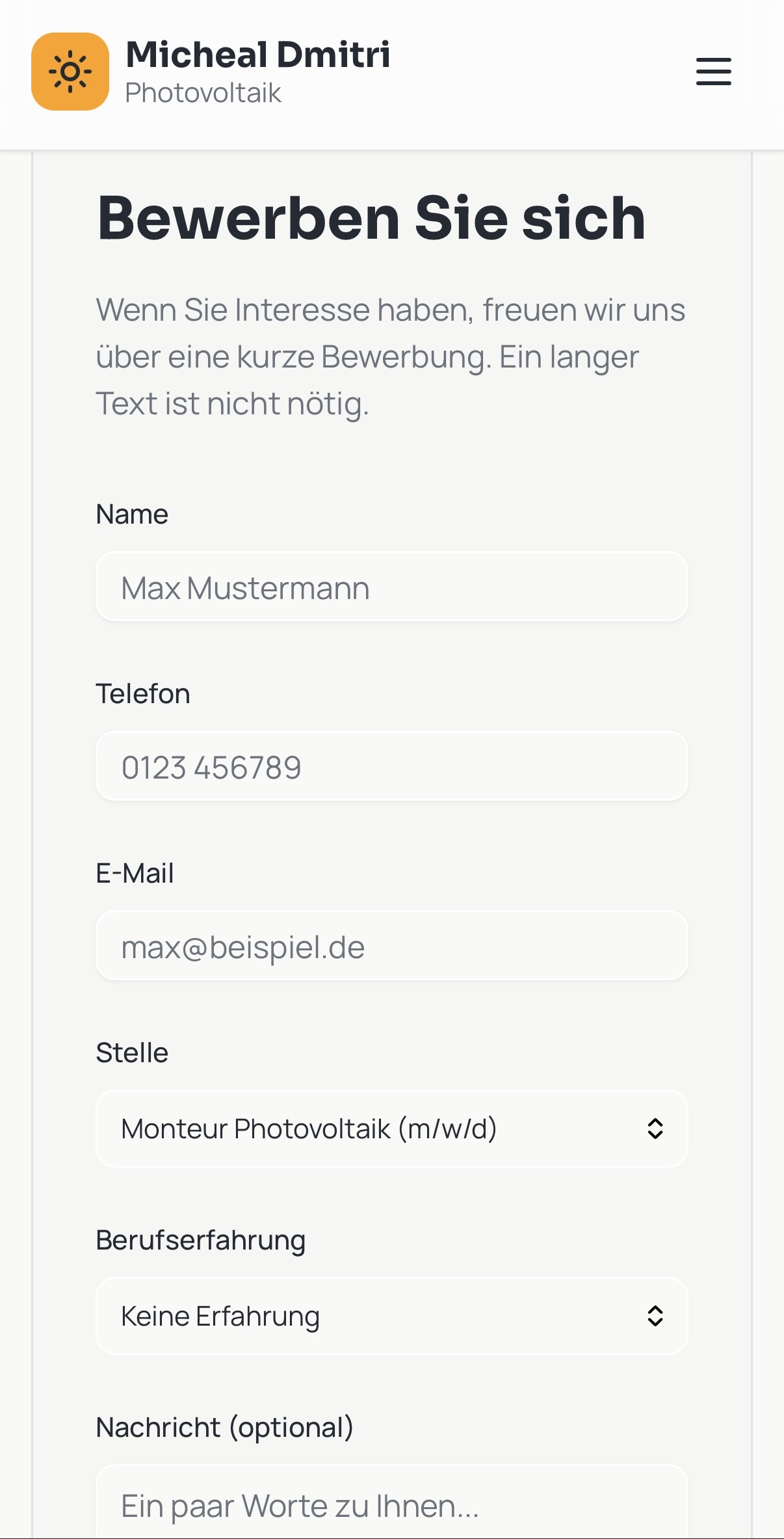
Task: Click the introductory paragraph text
Action: 390,356
